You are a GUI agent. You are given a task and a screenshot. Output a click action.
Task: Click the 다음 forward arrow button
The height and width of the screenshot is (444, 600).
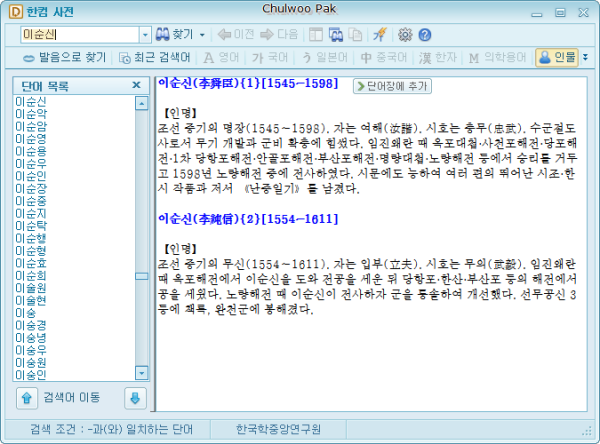279,35
